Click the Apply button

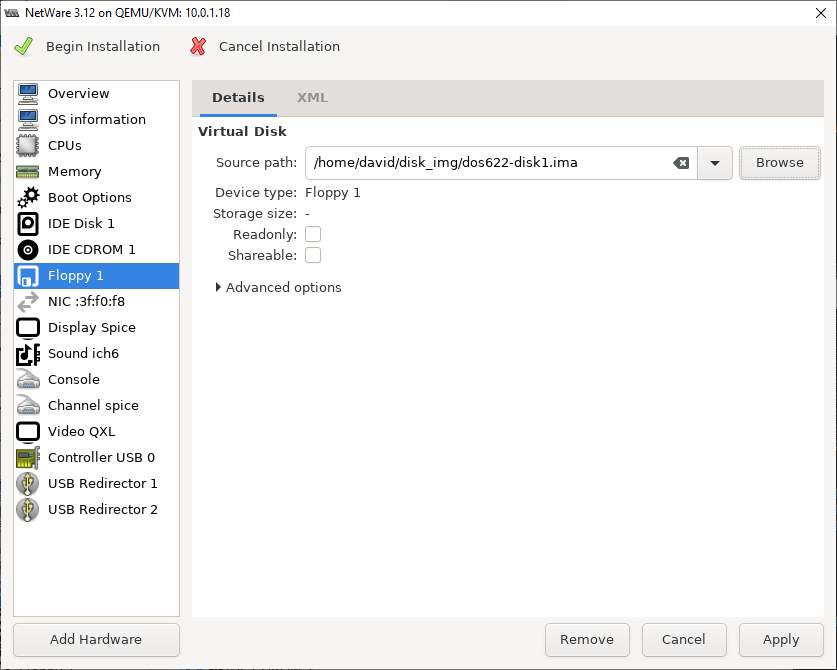tap(781, 640)
